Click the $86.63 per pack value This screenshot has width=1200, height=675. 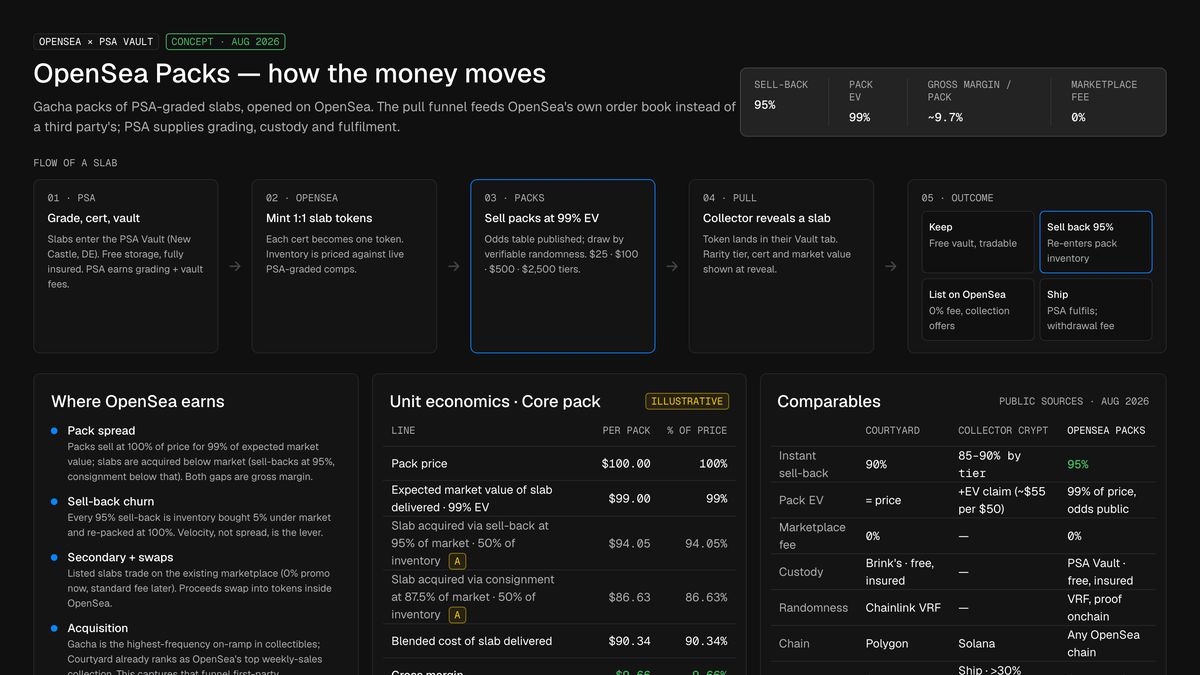tap(630, 597)
